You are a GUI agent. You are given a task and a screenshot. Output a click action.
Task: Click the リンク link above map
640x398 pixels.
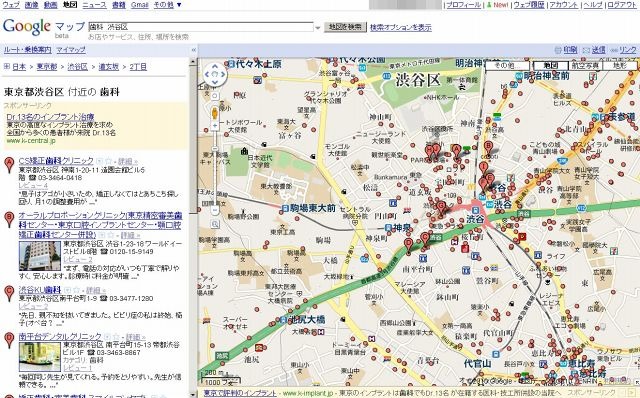(x=628, y=50)
